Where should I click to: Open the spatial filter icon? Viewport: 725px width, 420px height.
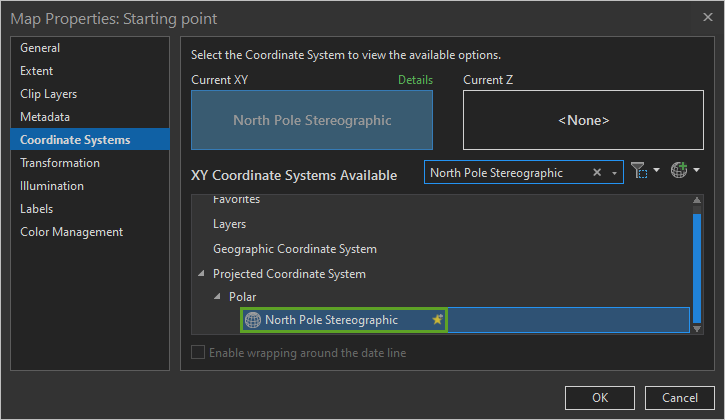coord(641,172)
